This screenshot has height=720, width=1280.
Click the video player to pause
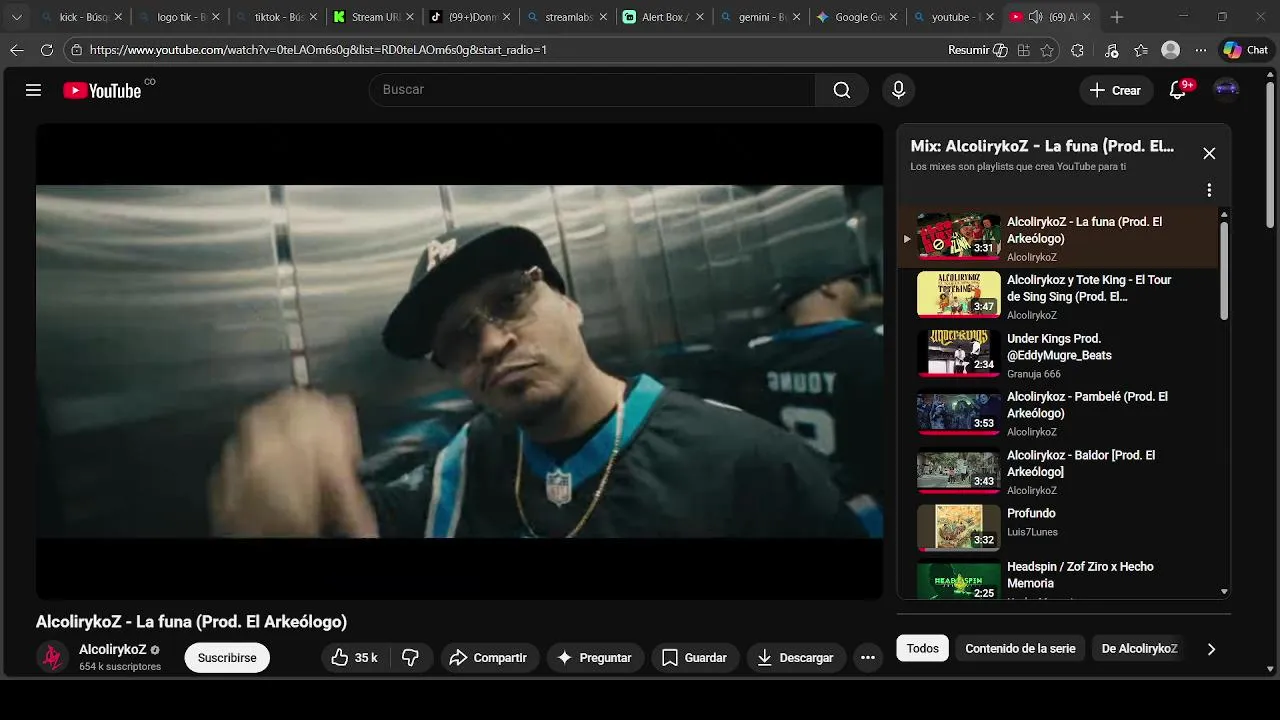(x=459, y=361)
